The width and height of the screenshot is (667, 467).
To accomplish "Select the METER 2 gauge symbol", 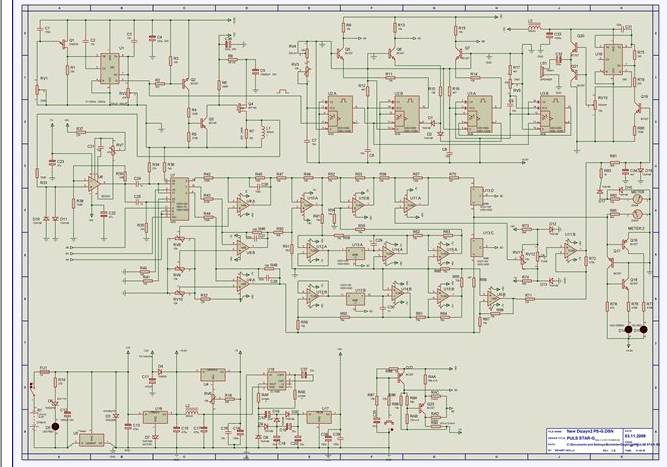I will 637,215.
